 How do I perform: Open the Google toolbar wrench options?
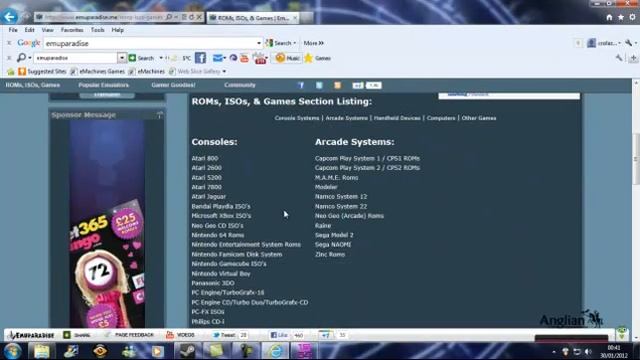tap(629, 43)
